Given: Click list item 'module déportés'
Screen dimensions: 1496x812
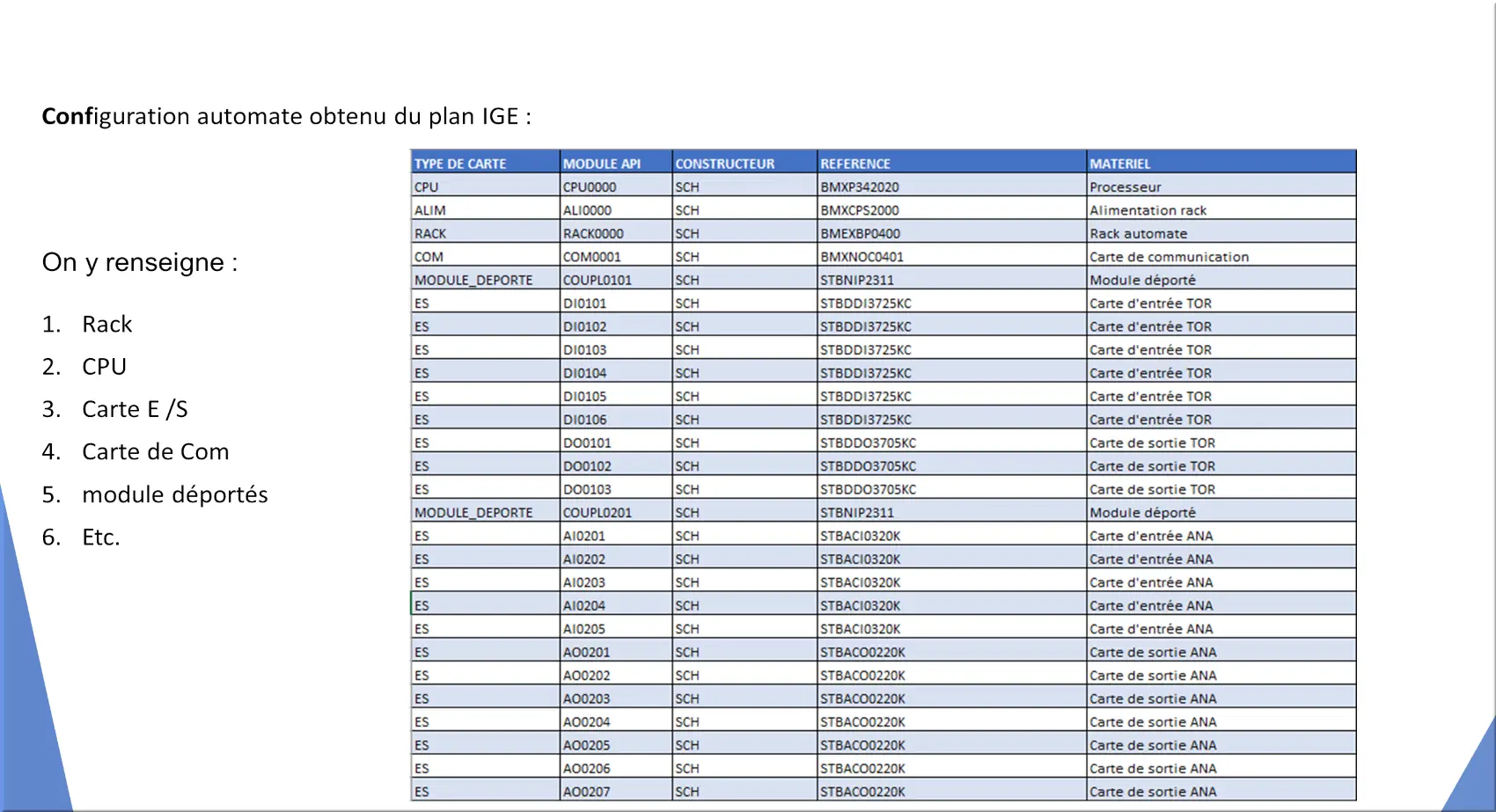Looking at the screenshot, I should pos(174,494).
